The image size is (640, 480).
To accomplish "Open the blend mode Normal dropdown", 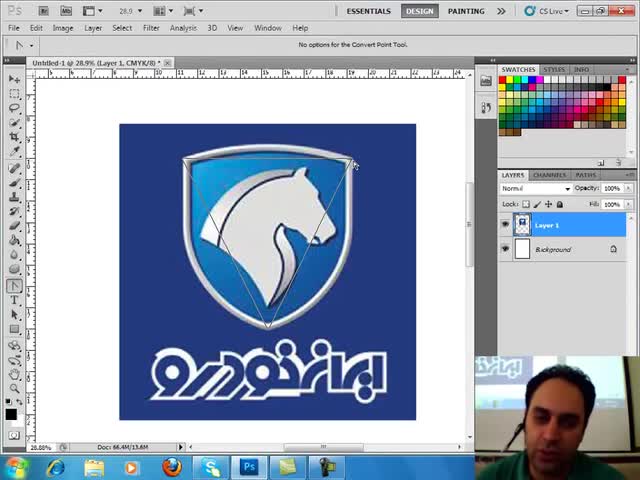I will point(536,189).
